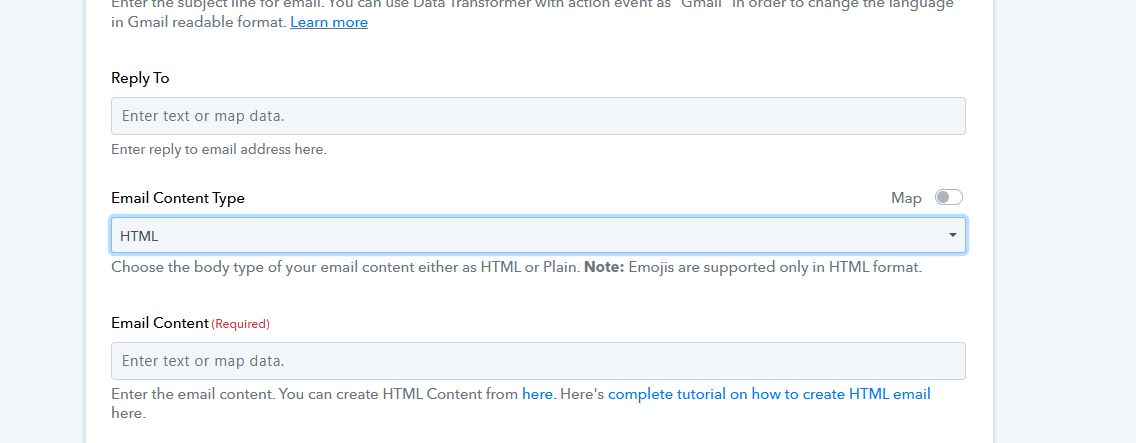Click the Email Content Type label
1136x443 pixels.
pyautogui.click(x=177, y=198)
